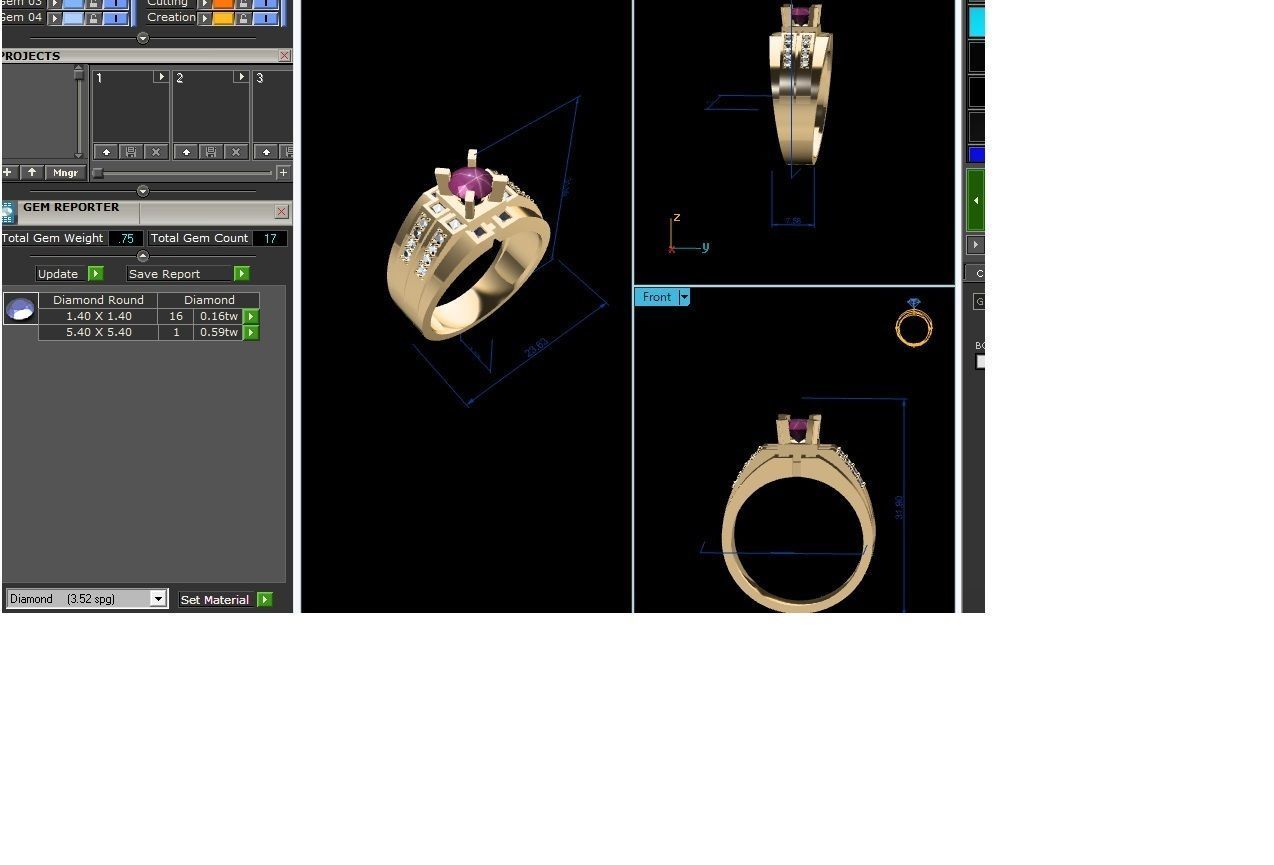Open the Front viewport view dropdown
The height and width of the screenshot is (865, 1274).
(684, 297)
